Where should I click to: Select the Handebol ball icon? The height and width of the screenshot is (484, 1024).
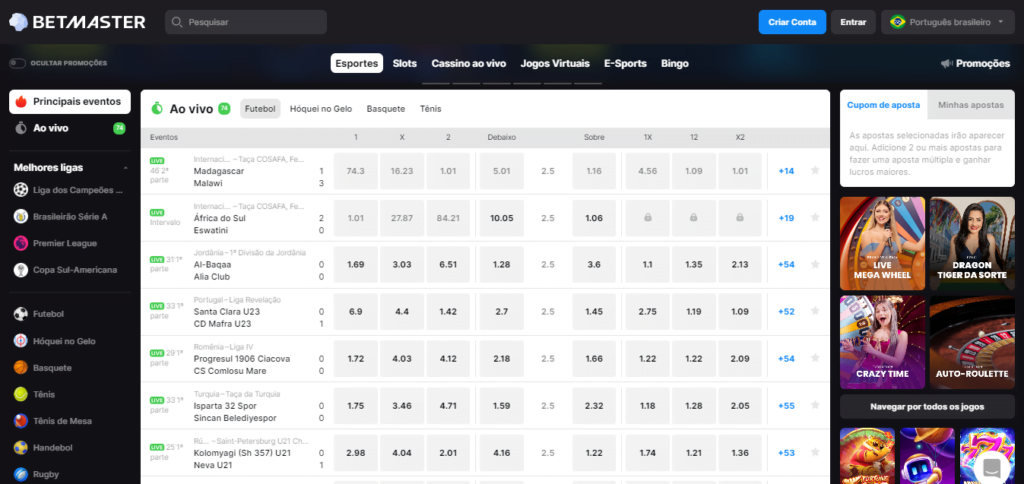point(21,448)
